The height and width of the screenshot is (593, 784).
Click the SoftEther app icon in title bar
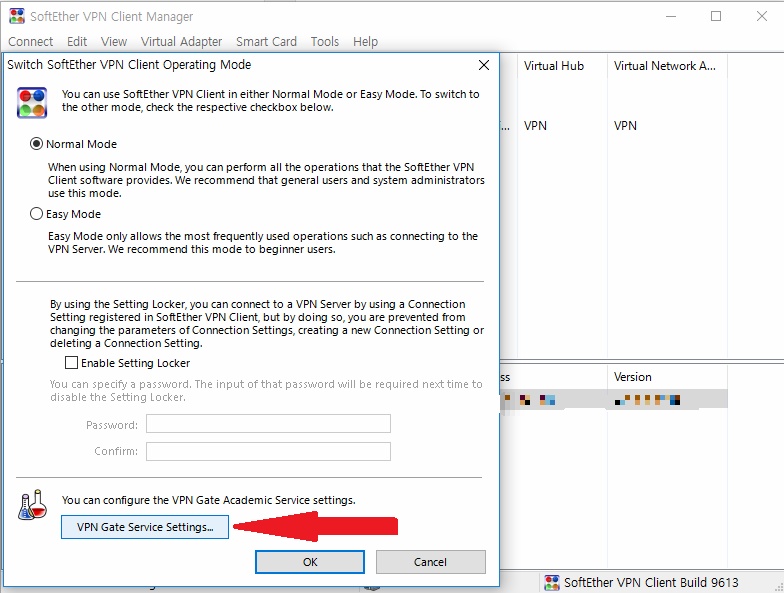click(16, 16)
